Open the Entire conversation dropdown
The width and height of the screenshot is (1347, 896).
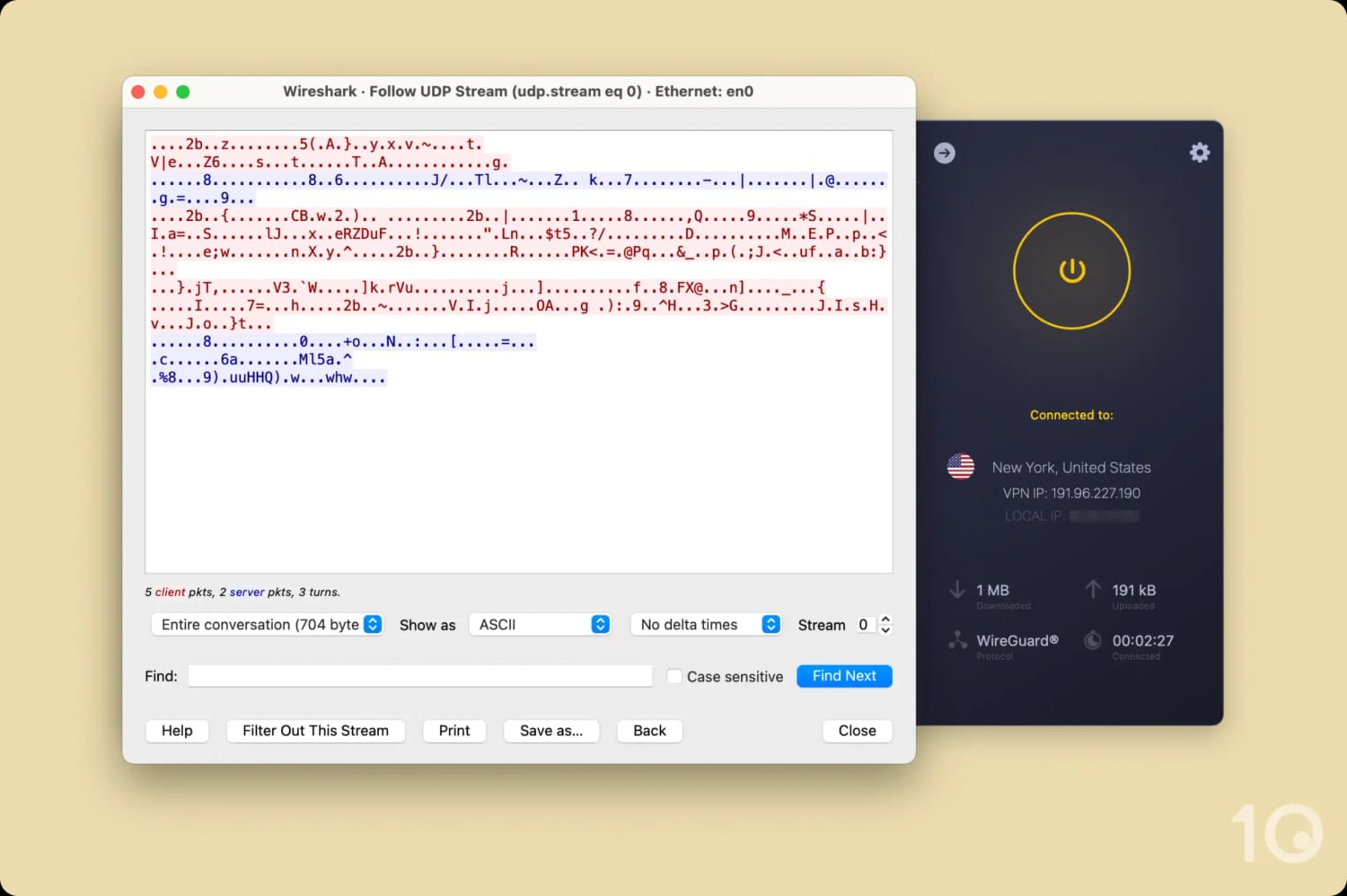267,624
